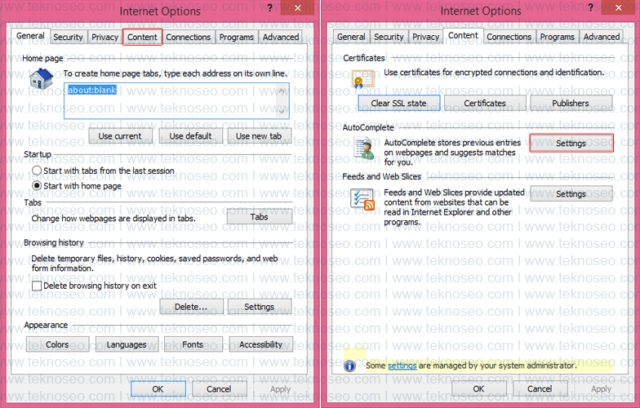Close the left Internet Options window
Image resolution: width=640 pixels, height=408 pixels.
pos(298,8)
